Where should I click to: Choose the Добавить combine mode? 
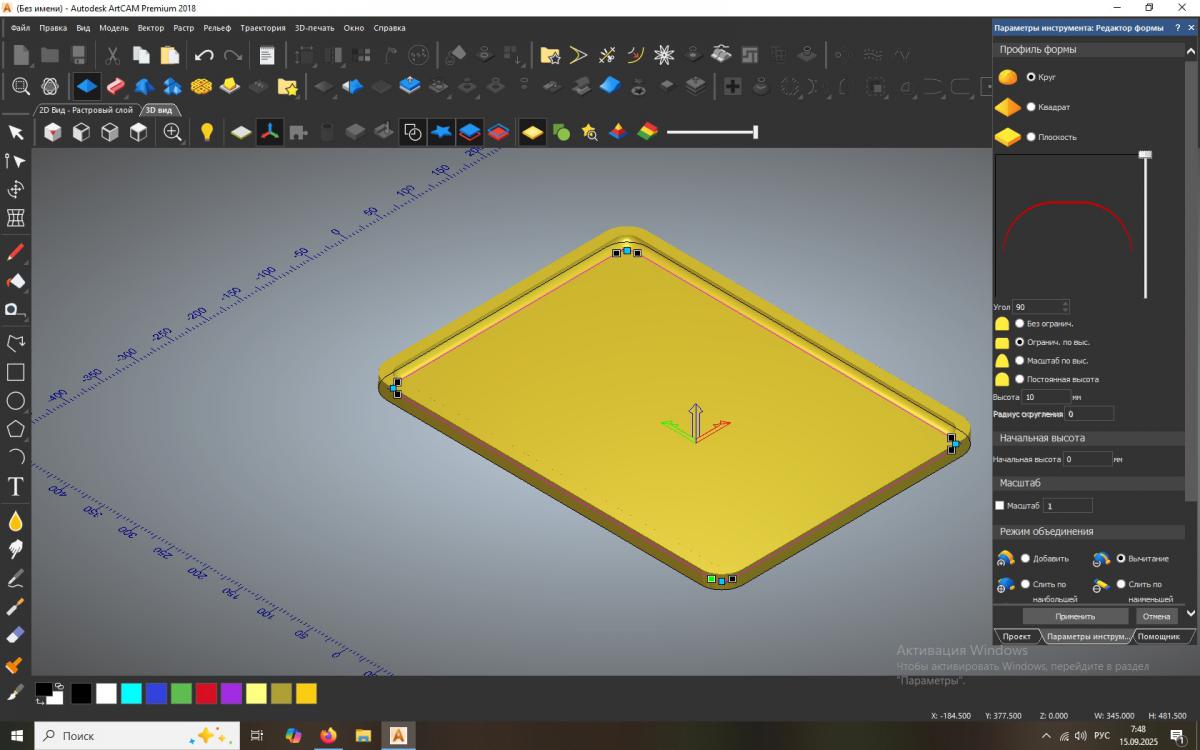point(1025,558)
